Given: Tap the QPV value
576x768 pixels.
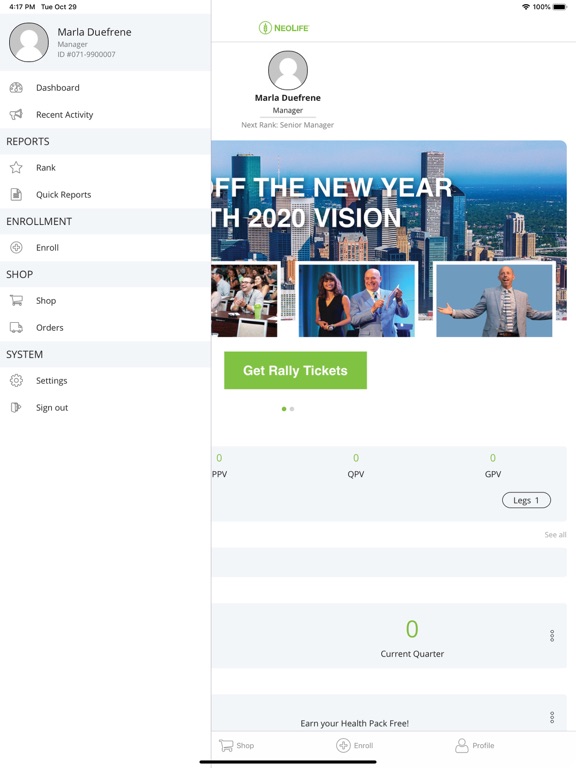Looking at the screenshot, I should click(x=356, y=458).
